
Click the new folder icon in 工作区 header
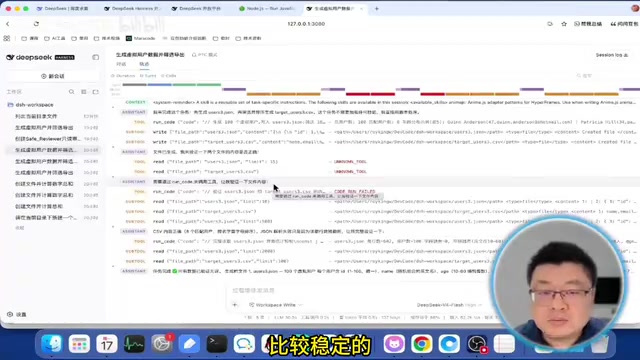pos(96,92)
